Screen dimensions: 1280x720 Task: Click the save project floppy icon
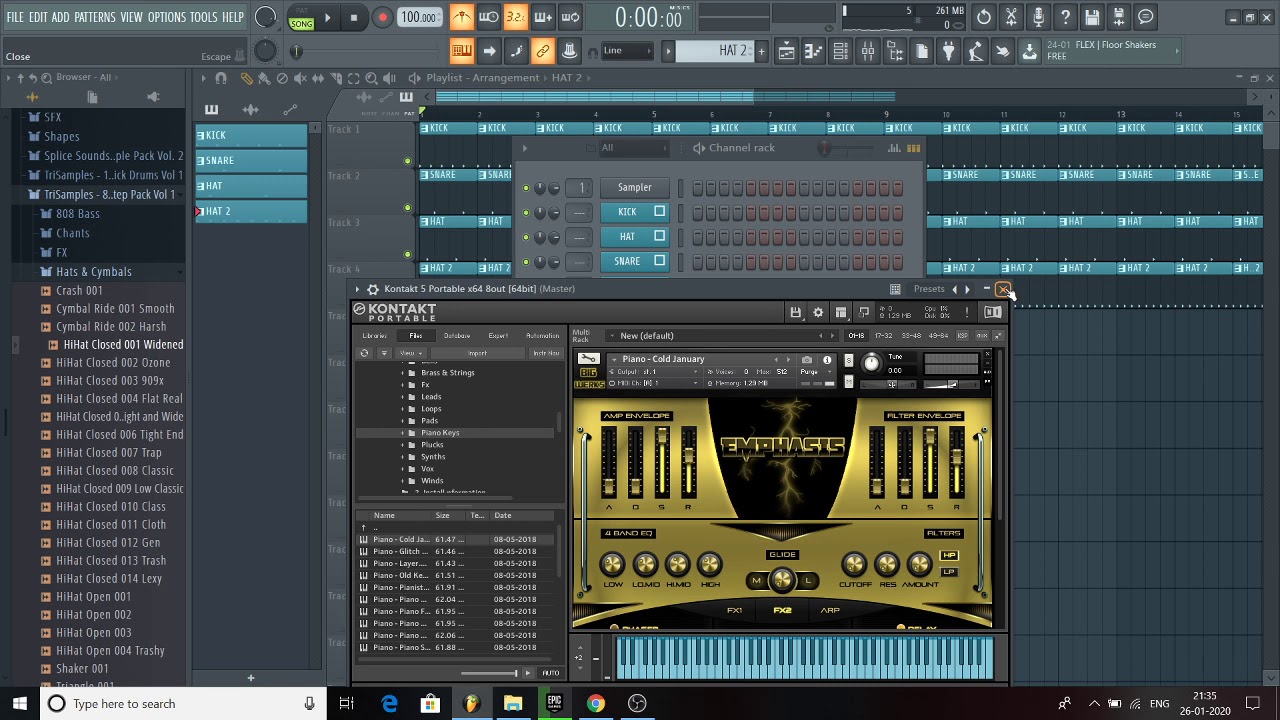[x=1092, y=17]
